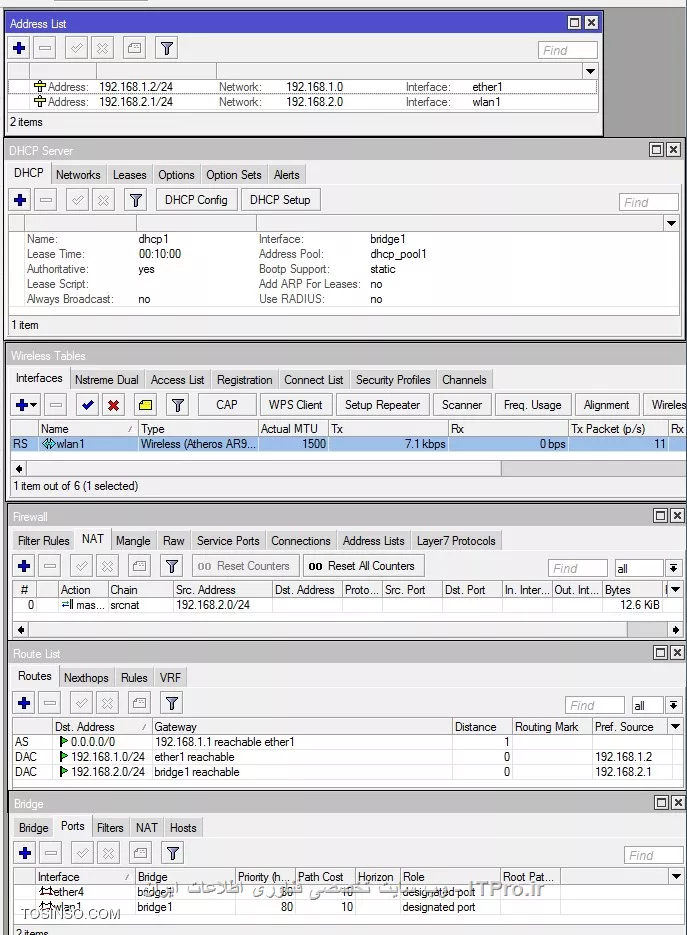Switch to Route List Nexthops tab
The width and height of the screenshot is (687, 935).
click(86, 678)
